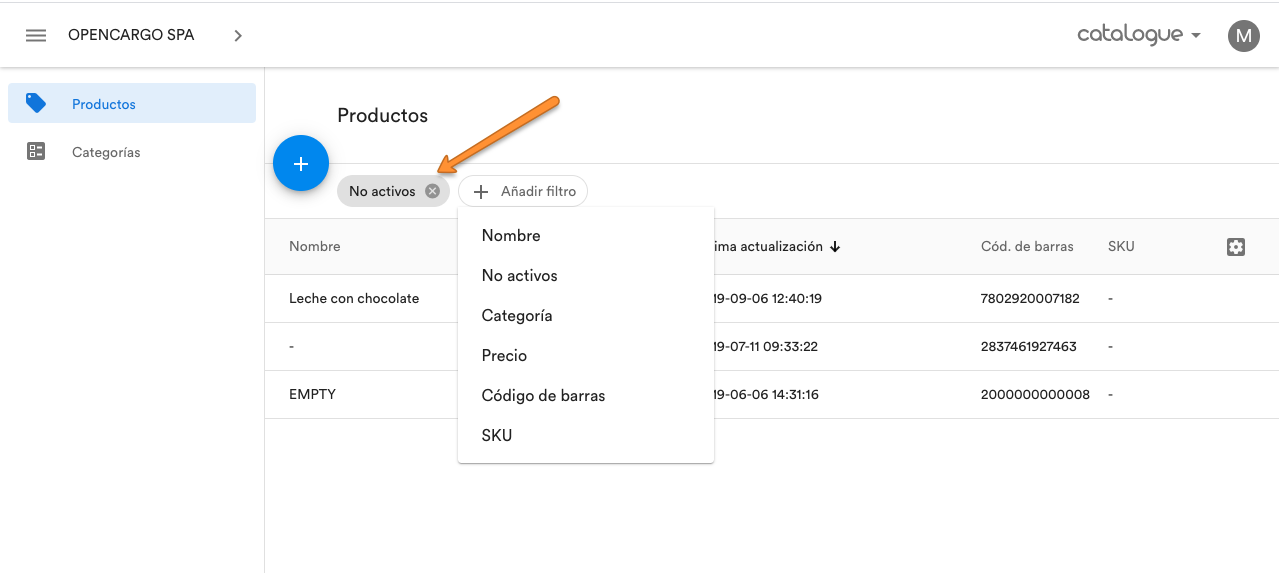Screen dimensions: 1279x573
Task: Click the Nombre column header
Action: click(x=315, y=247)
